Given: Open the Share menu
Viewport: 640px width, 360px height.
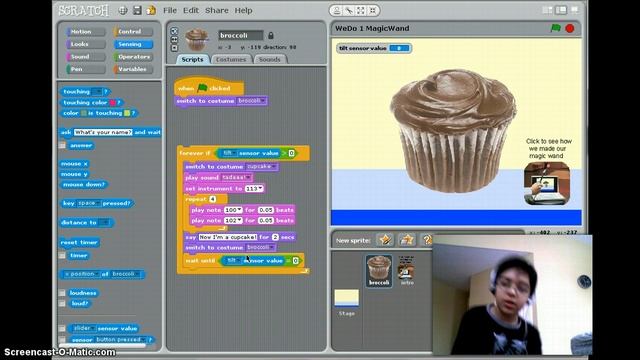Looking at the screenshot, I should pos(217,11).
